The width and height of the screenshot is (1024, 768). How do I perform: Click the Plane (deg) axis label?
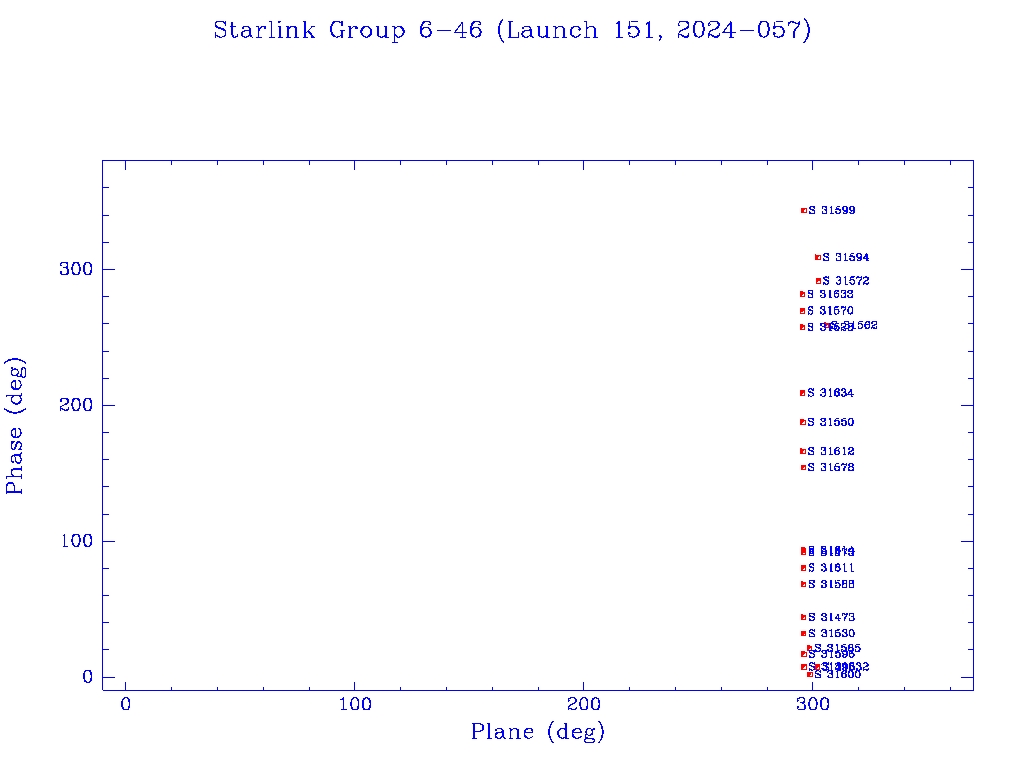538,732
